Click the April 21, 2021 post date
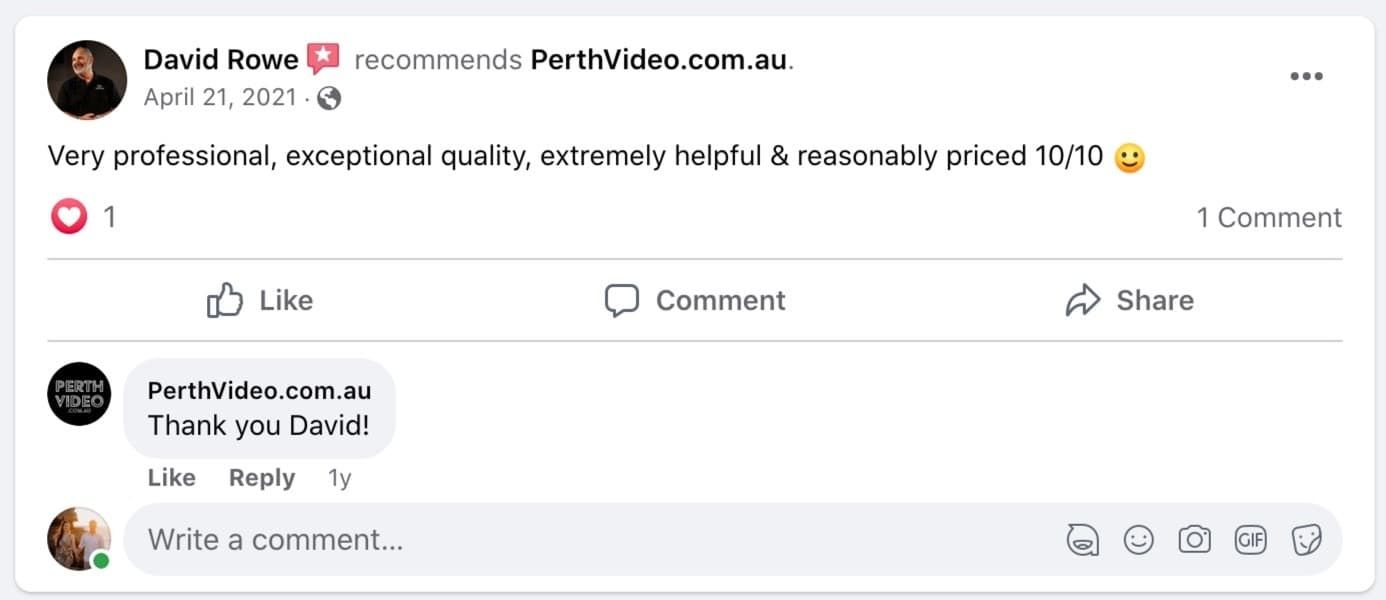The image size is (1386, 600). click(x=220, y=98)
